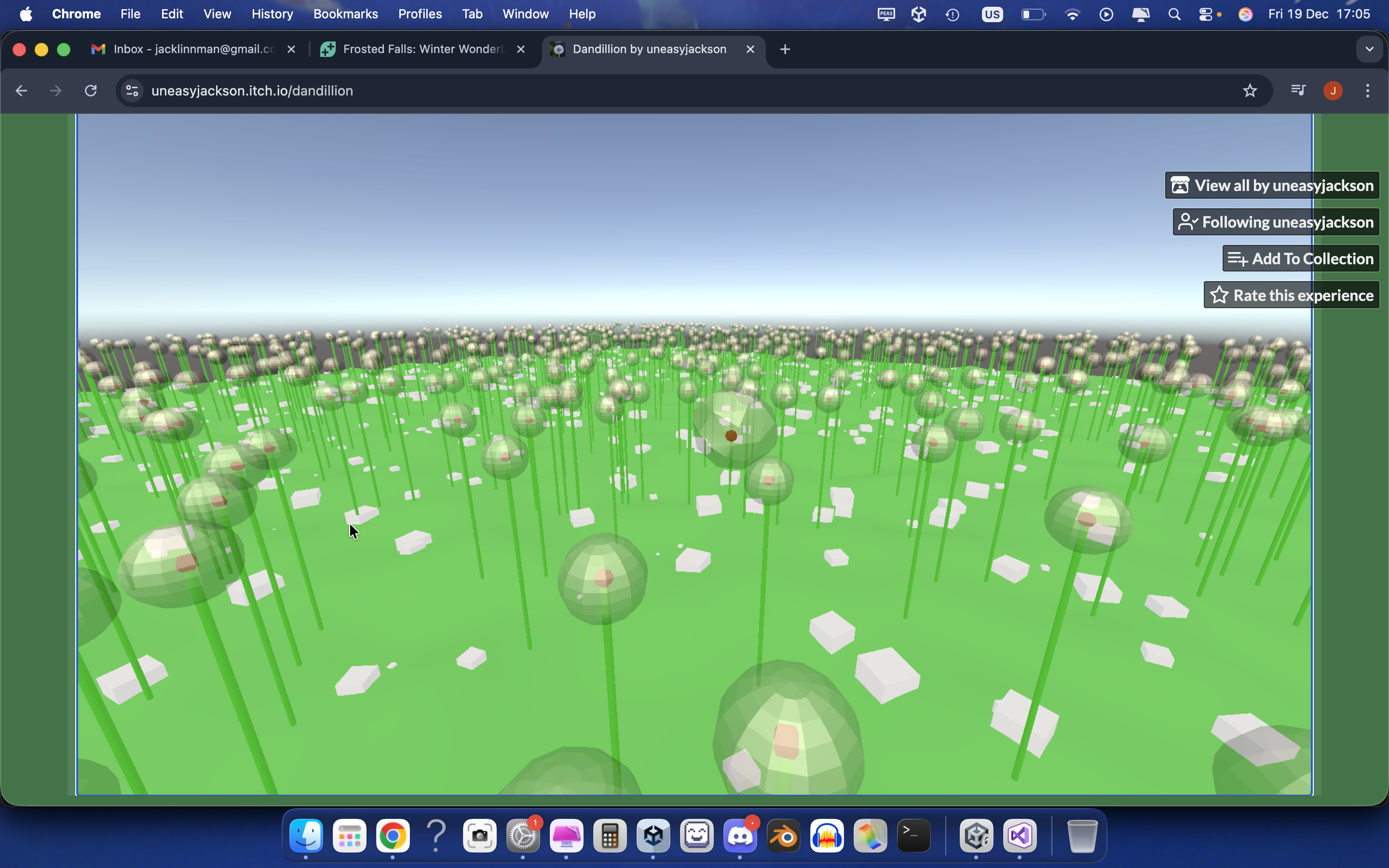Switch to the Frosted Falls tab

pos(422,49)
